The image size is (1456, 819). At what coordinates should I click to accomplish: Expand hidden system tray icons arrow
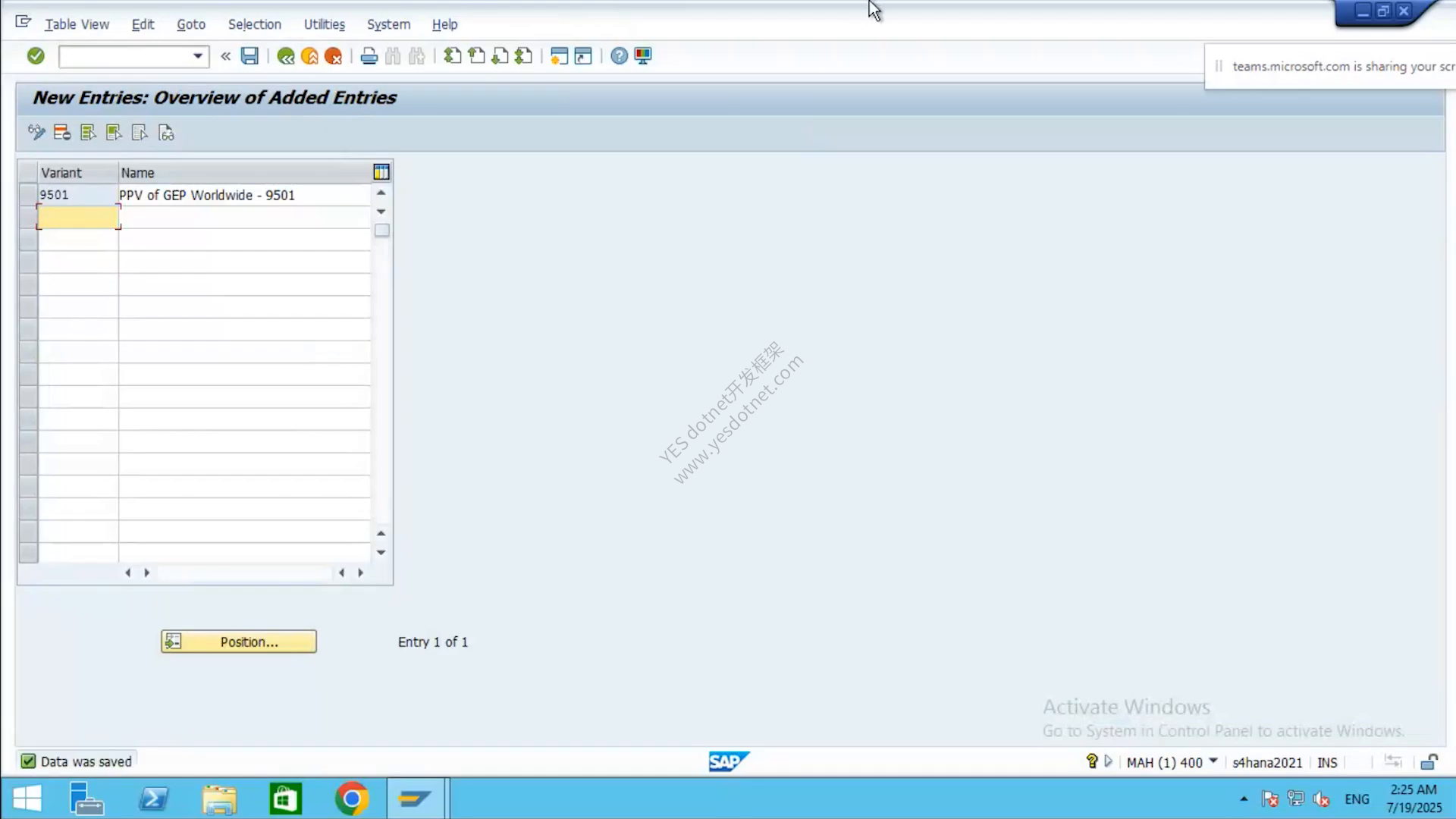[x=1244, y=799]
